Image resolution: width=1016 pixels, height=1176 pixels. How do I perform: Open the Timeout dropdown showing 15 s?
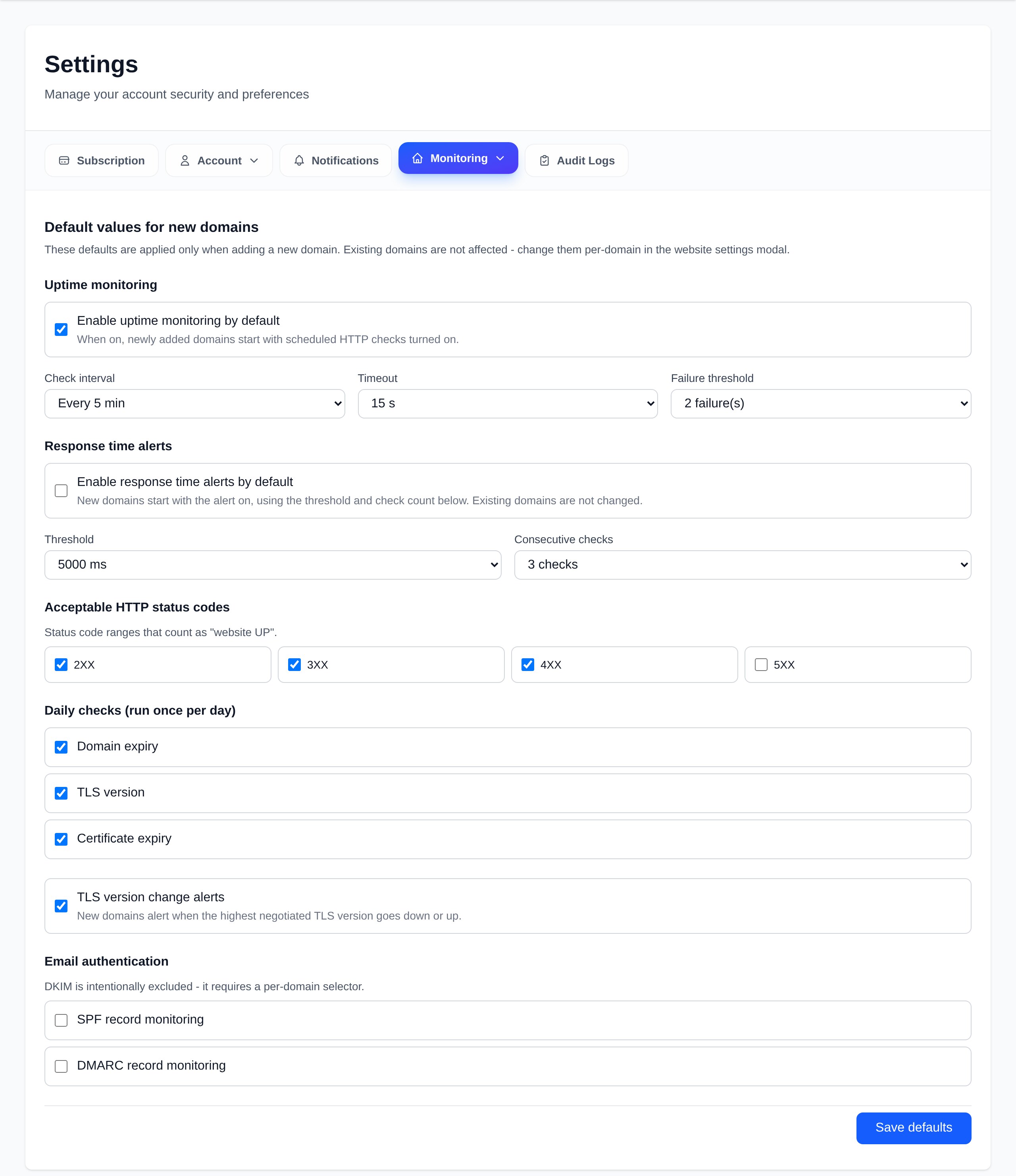tap(508, 403)
